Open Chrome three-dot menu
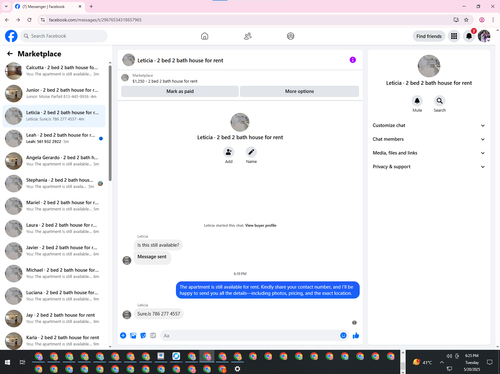Screen dimensions: 500x374 (493, 20)
